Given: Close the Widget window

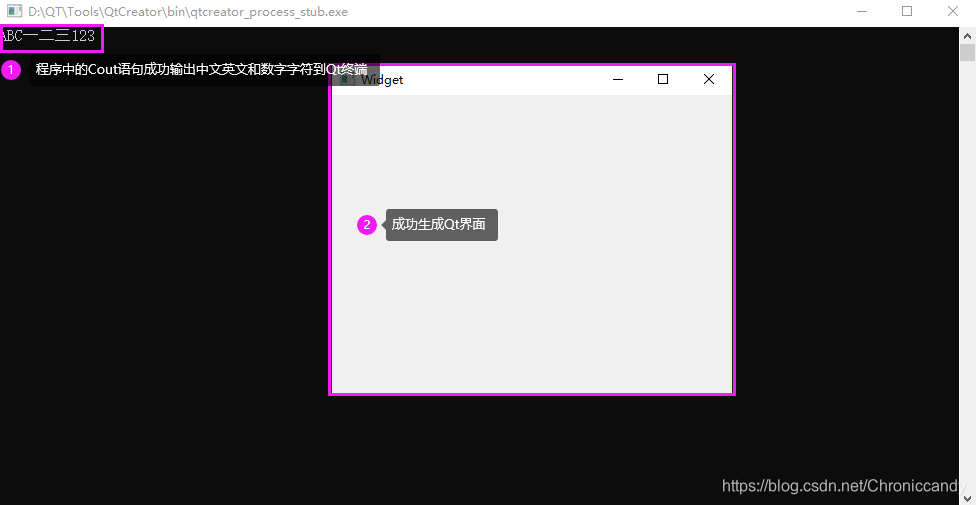Looking at the screenshot, I should click(x=708, y=80).
